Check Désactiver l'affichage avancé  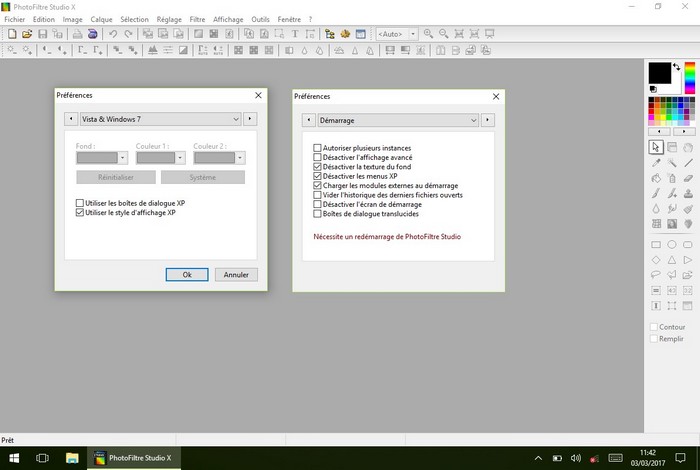[x=317, y=157]
